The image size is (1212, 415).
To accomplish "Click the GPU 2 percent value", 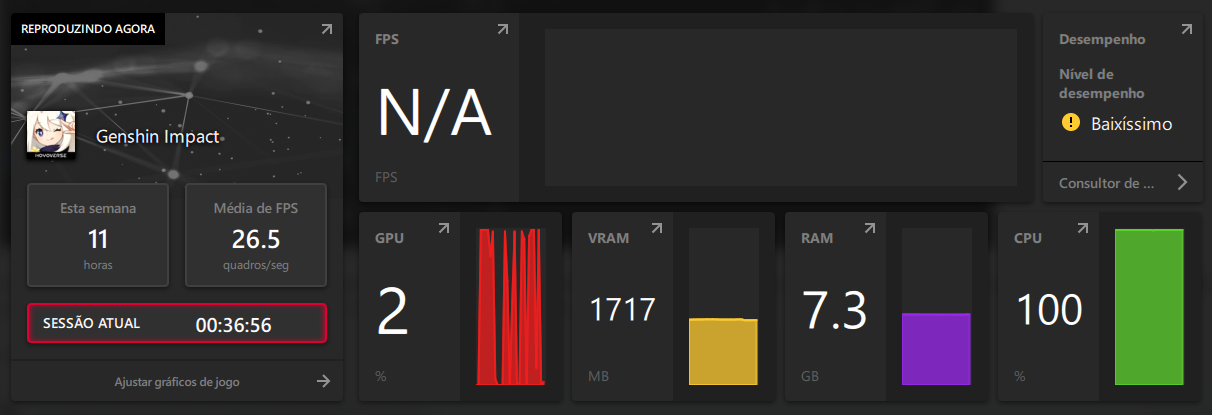I will [x=392, y=312].
